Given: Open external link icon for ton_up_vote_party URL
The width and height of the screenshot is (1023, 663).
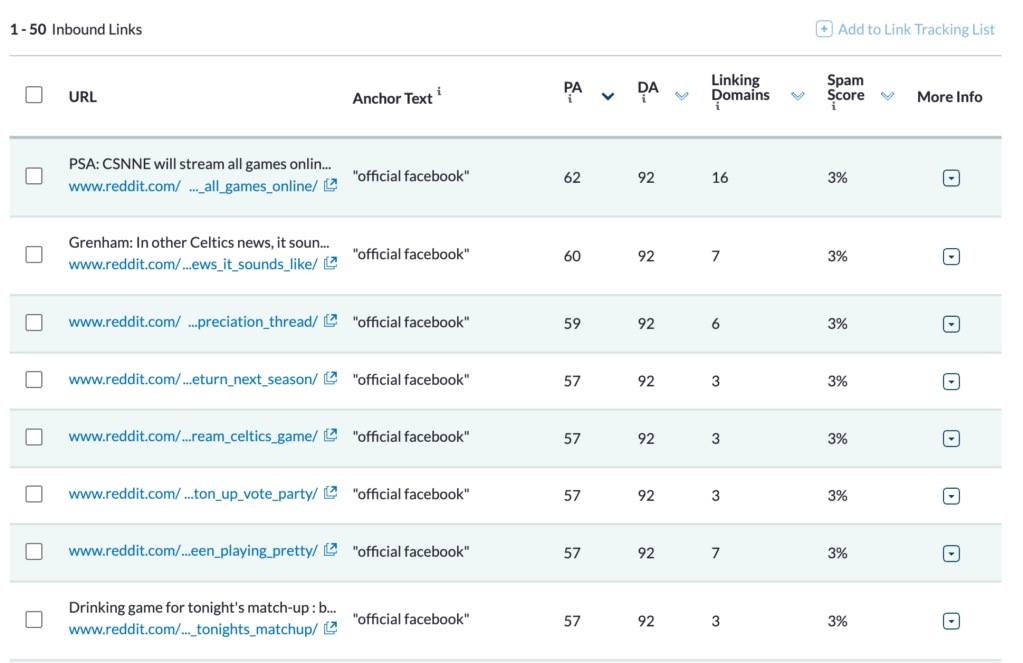Looking at the screenshot, I should [330, 493].
